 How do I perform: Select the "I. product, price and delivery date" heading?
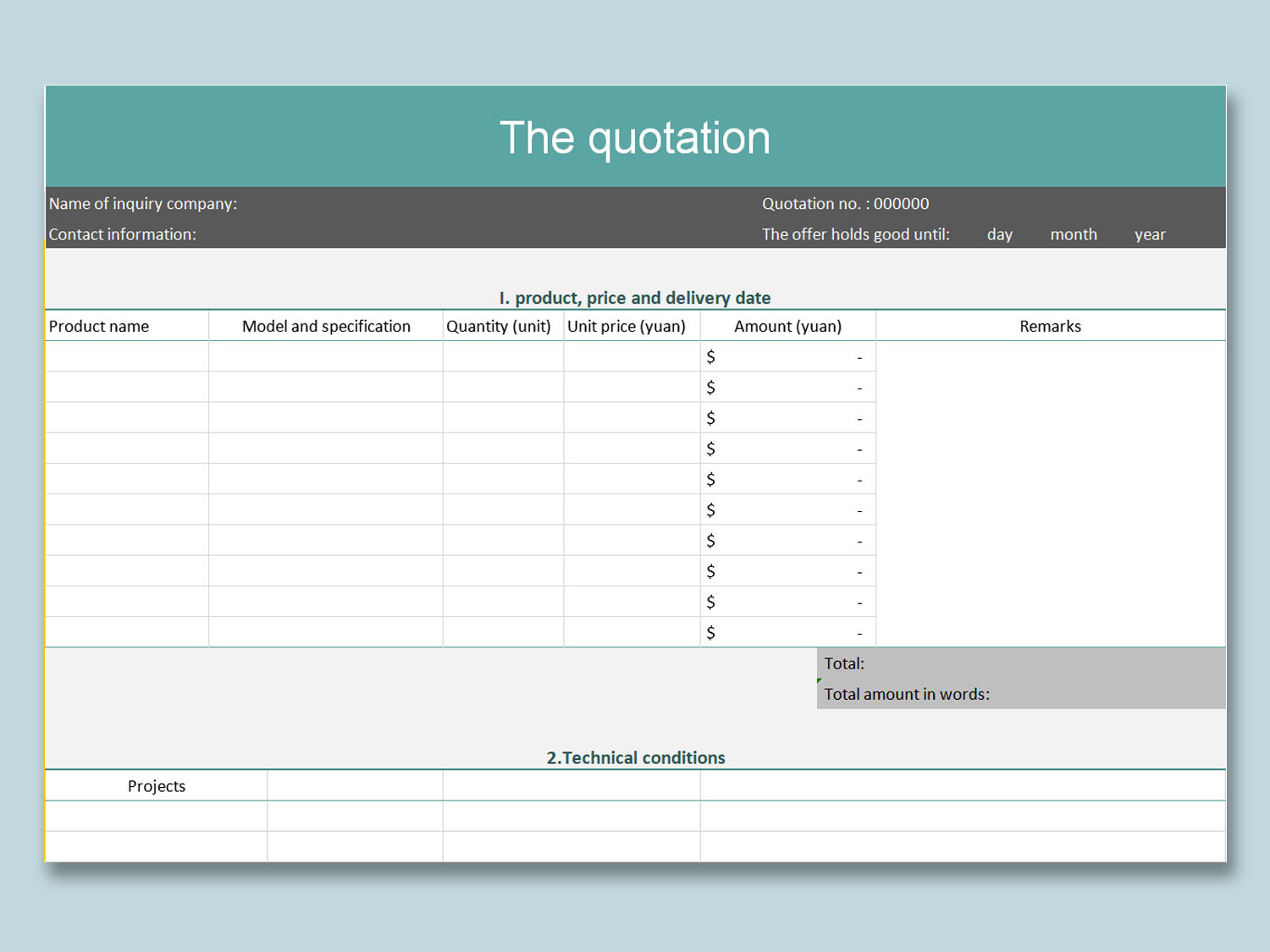pyautogui.click(x=635, y=298)
